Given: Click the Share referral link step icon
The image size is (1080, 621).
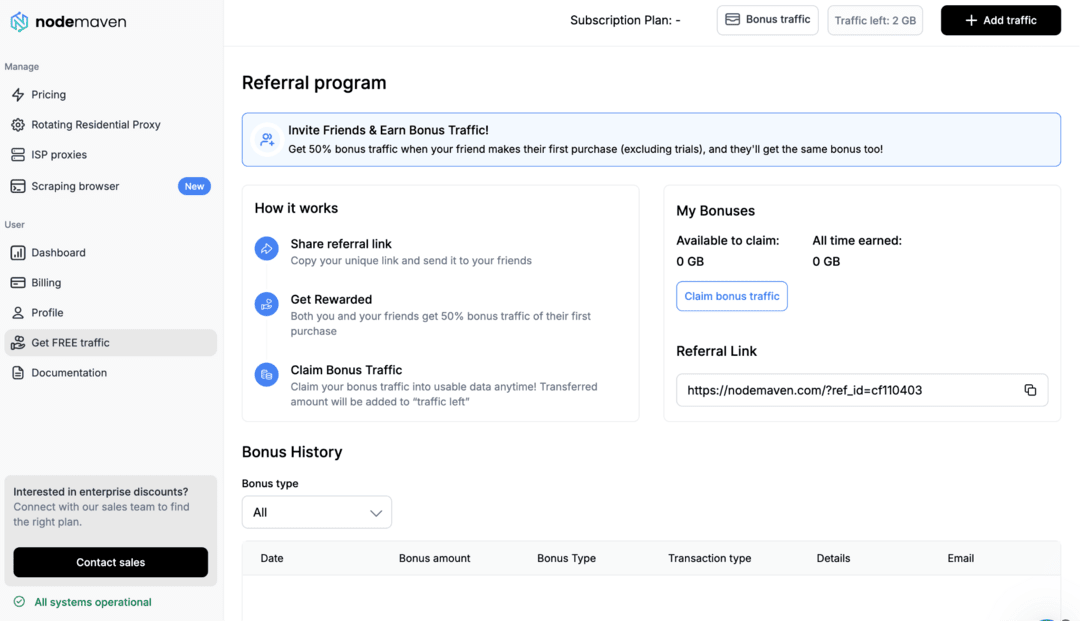Looking at the screenshot, I should click(267, 249).
